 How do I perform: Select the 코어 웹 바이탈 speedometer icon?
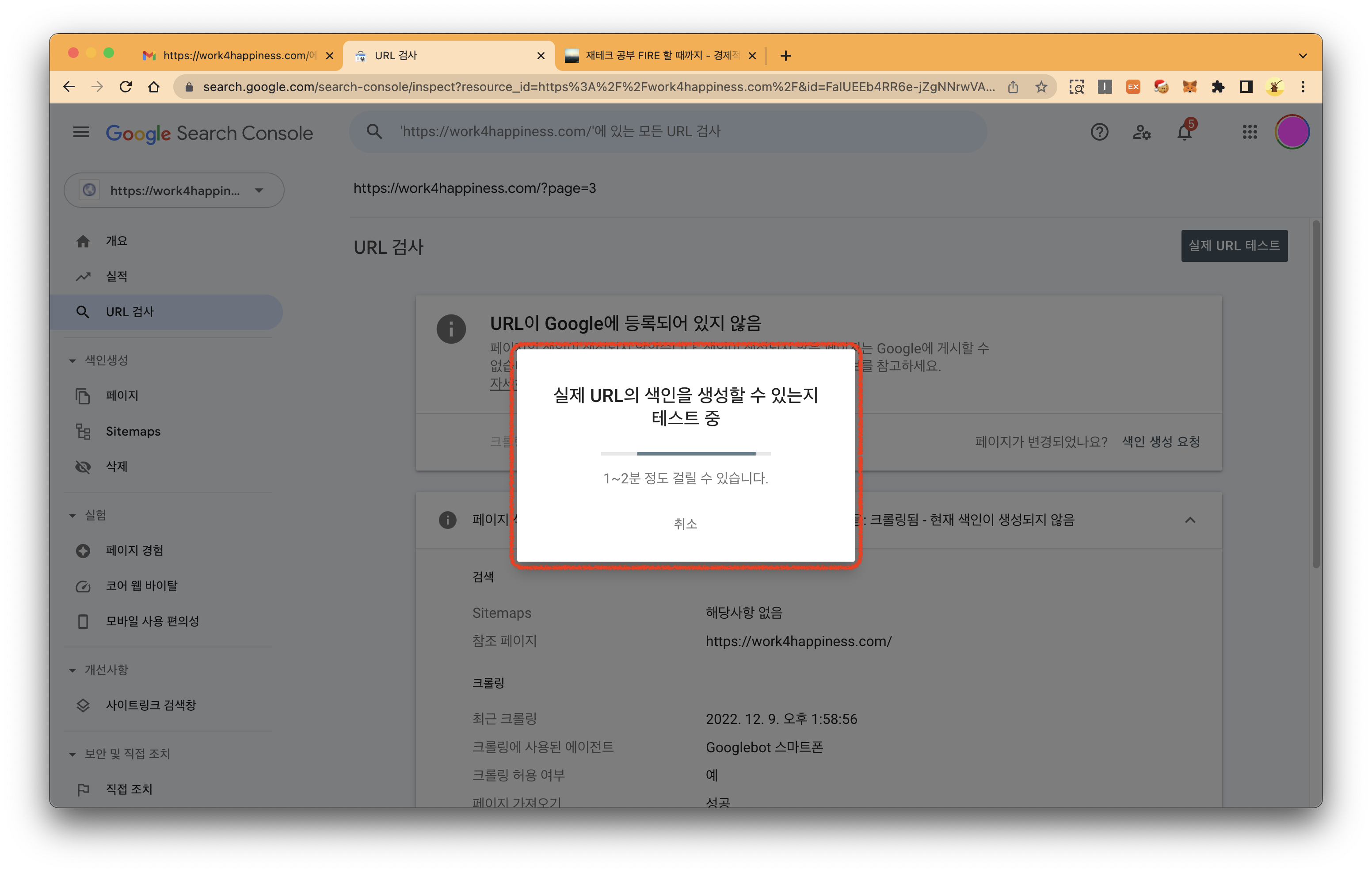pyautogui.click(x=83, y=586)
